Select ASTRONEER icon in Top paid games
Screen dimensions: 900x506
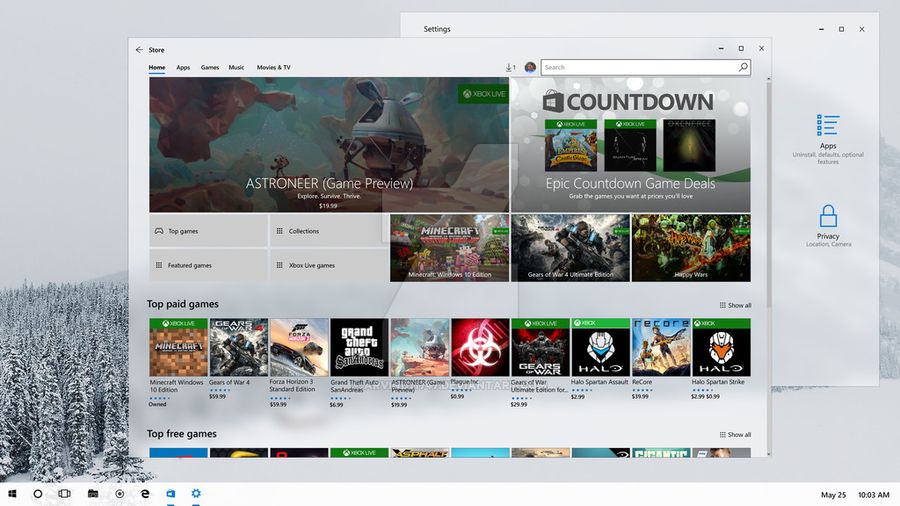pyautogui.click(x=420, y=347)
